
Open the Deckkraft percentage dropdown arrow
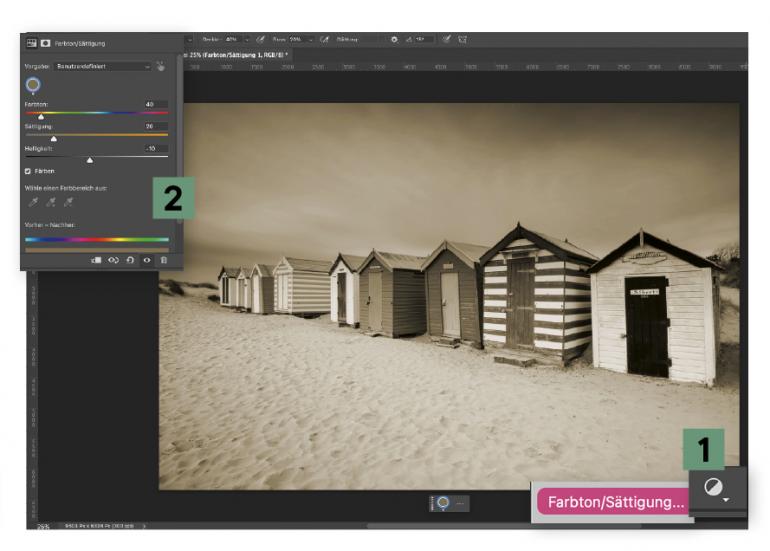point(247,40)
